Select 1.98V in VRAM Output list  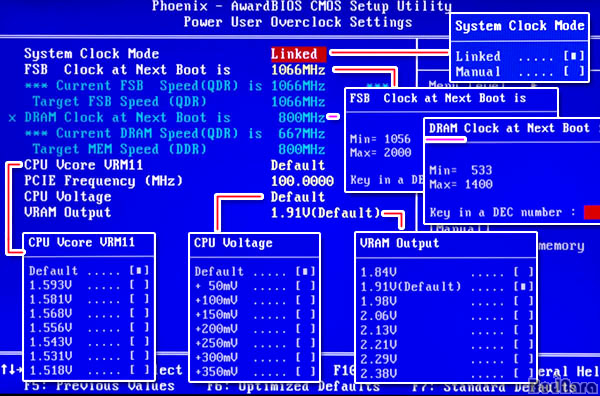point(447,301)
